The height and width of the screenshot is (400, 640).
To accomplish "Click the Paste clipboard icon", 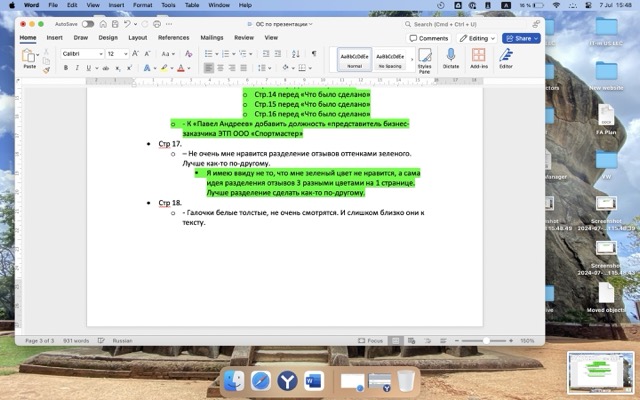I will (x=30, y=57).
